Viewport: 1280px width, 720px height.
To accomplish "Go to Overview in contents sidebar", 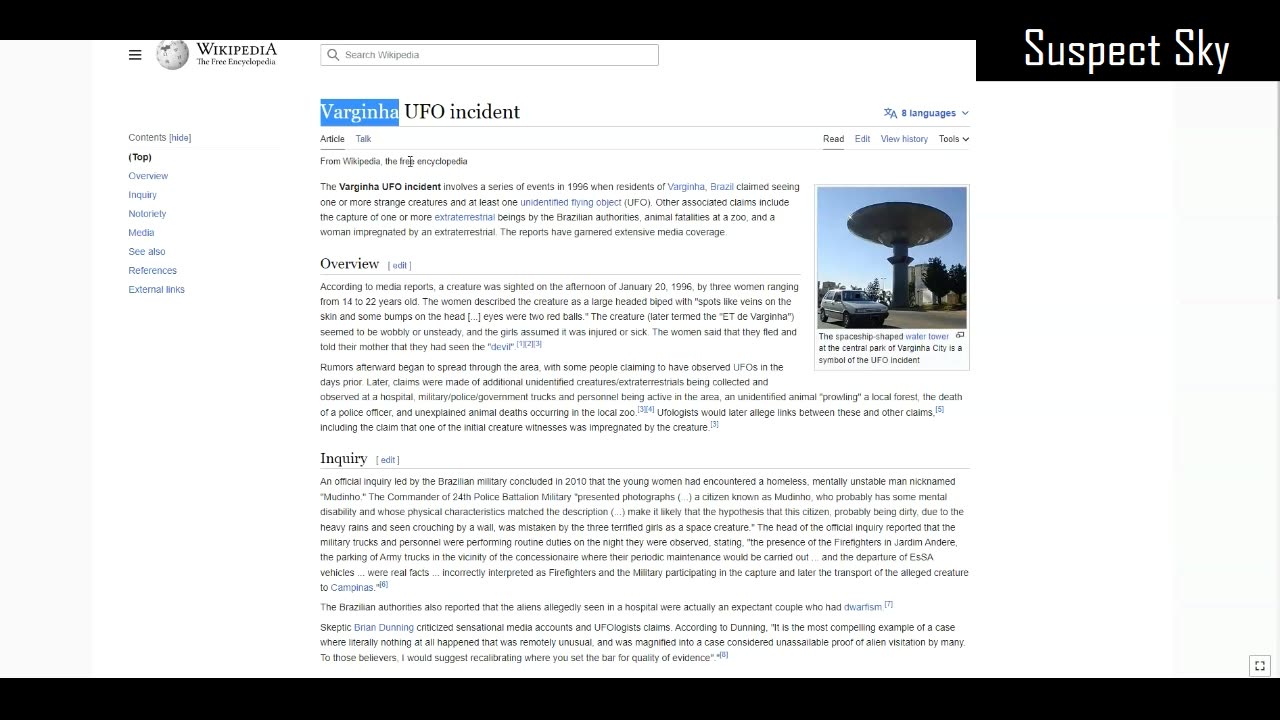I will pyautogui.click(x=148, y=176).
